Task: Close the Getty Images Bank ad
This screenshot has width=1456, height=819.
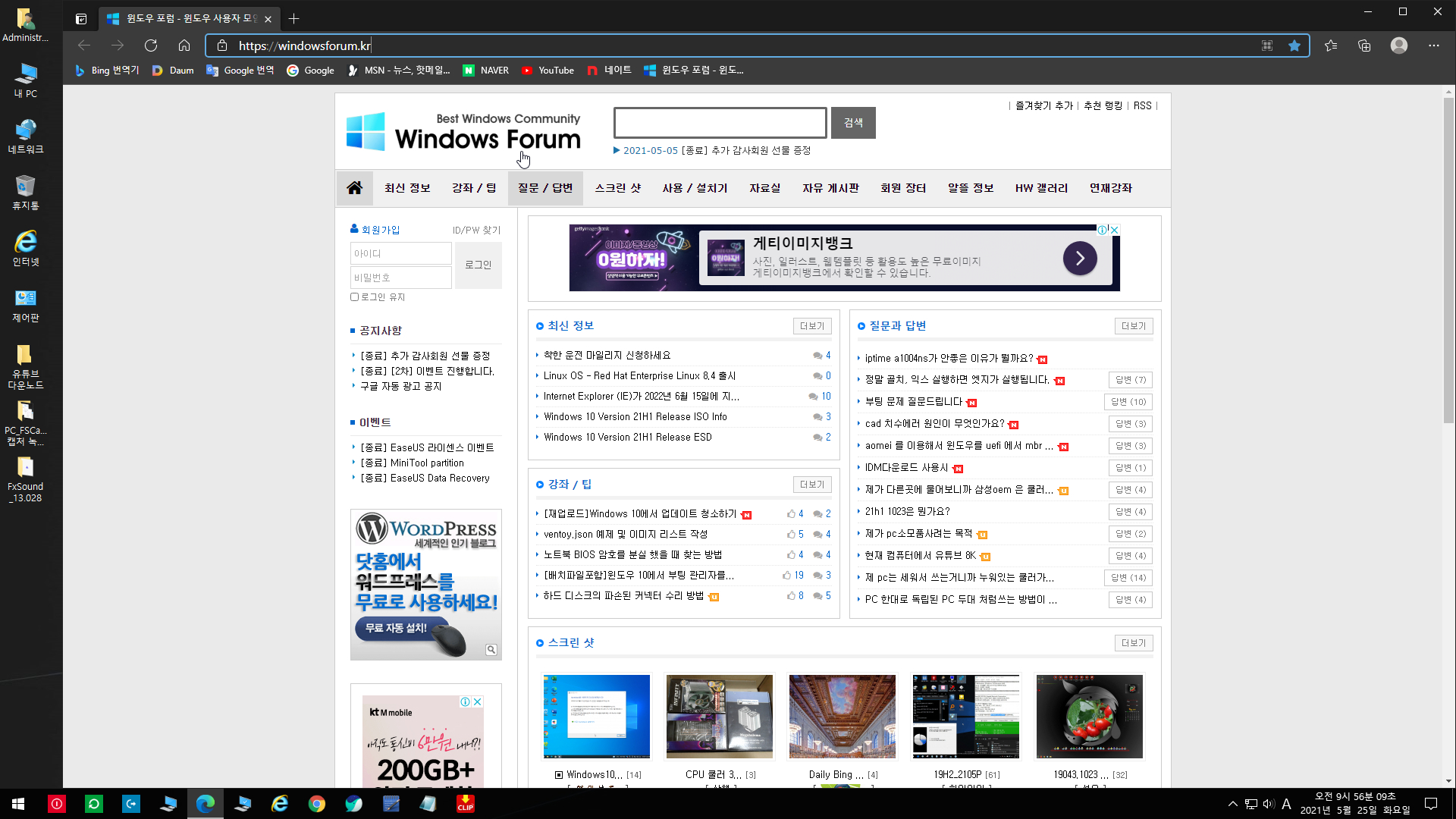Action: (x=1114, y=230)
